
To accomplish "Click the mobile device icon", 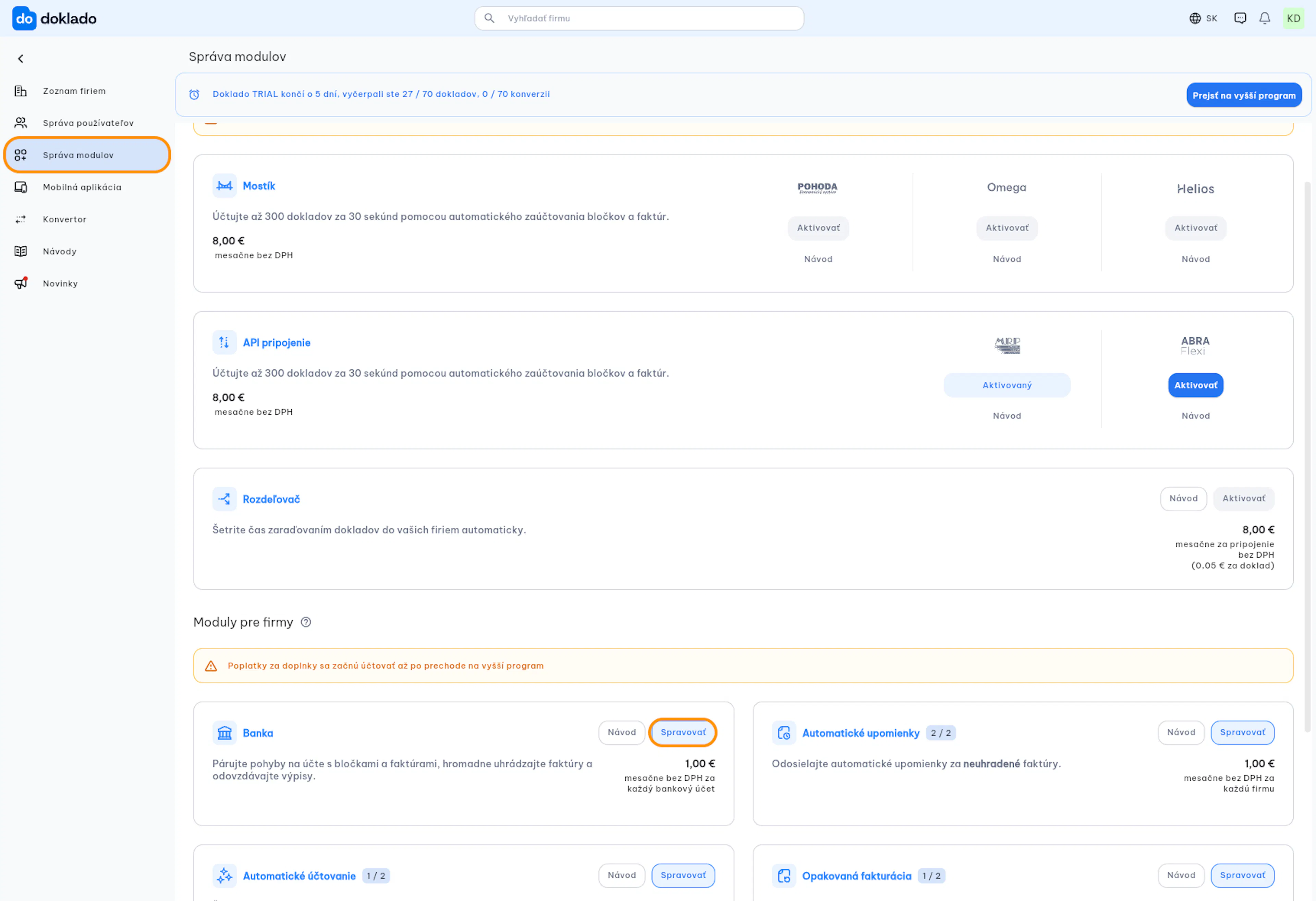I will click(x=20, y=187).
